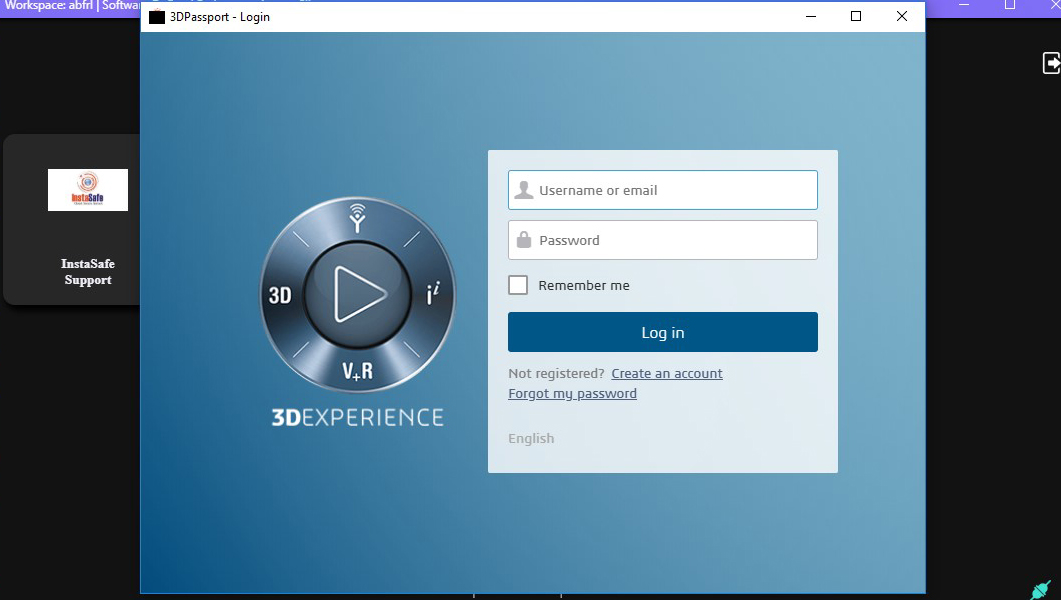The width and height of the screenshot is (1061, 600).
Task: Close the 3DPassport Login window
Action: [901, 16]
